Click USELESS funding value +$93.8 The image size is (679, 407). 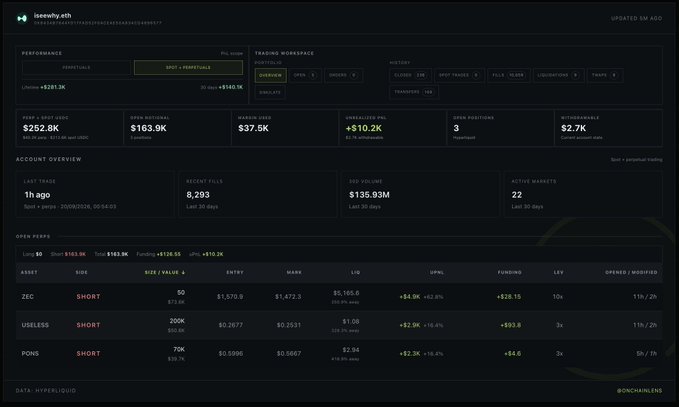coord(511,325)
